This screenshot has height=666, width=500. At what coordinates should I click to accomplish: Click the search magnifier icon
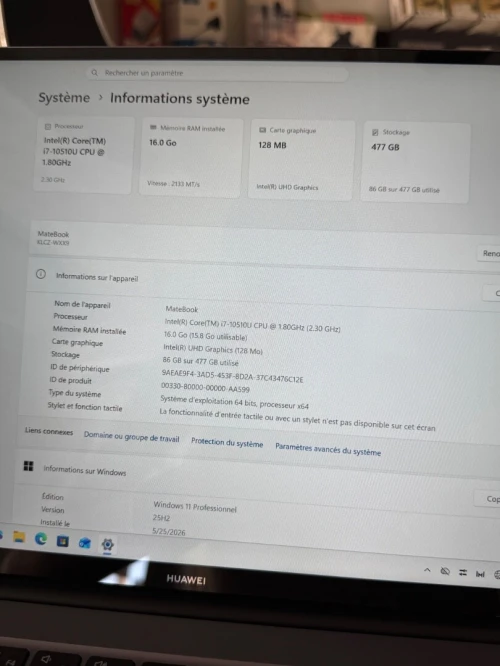(94, 73)
